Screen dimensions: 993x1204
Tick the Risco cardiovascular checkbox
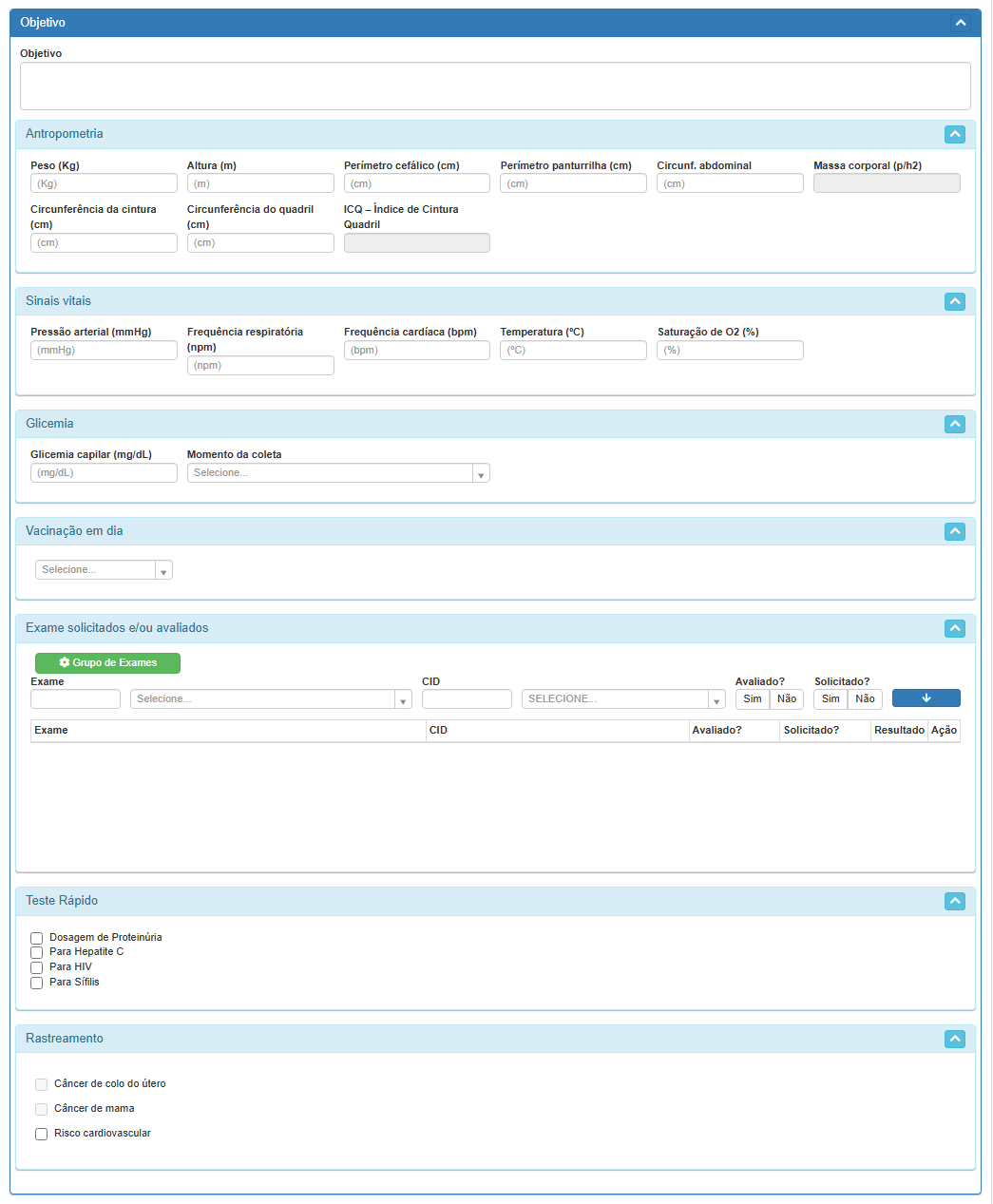point(42,1134)
